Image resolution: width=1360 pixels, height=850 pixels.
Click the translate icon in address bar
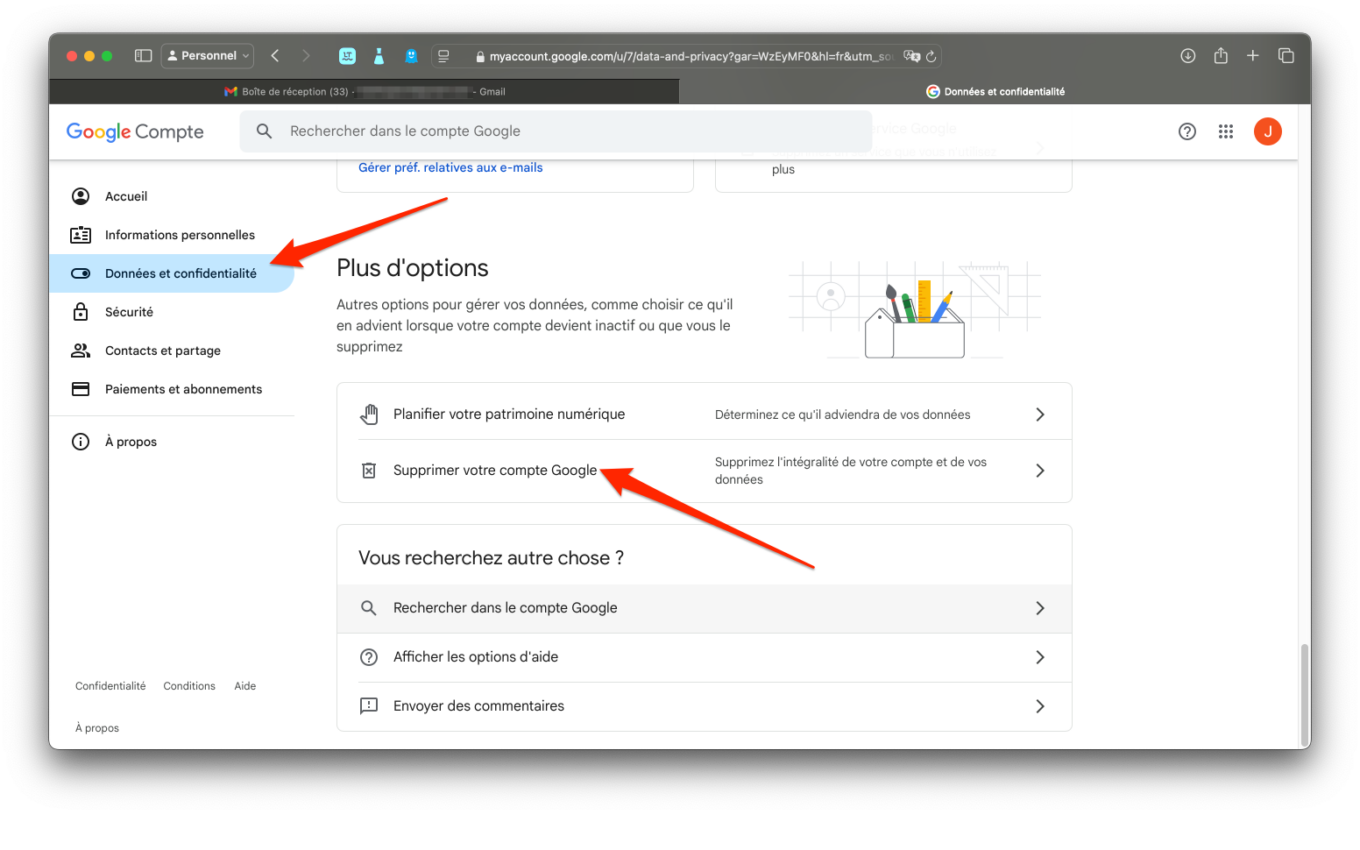pyautogui.click(x=911, y=56)
